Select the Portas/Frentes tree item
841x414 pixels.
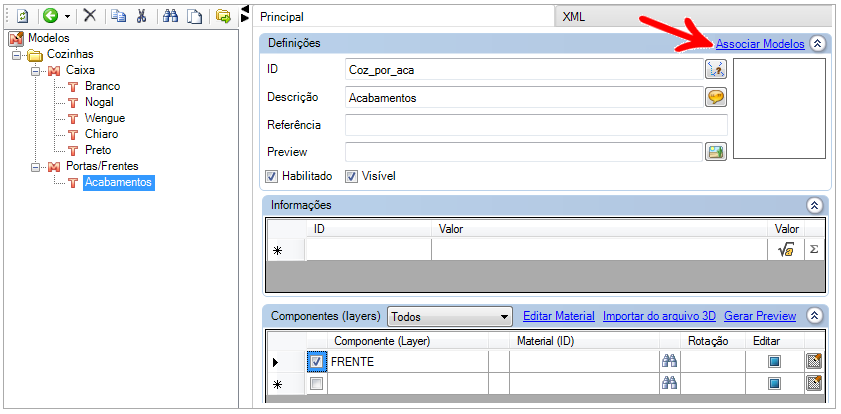[x=102, y=167]
